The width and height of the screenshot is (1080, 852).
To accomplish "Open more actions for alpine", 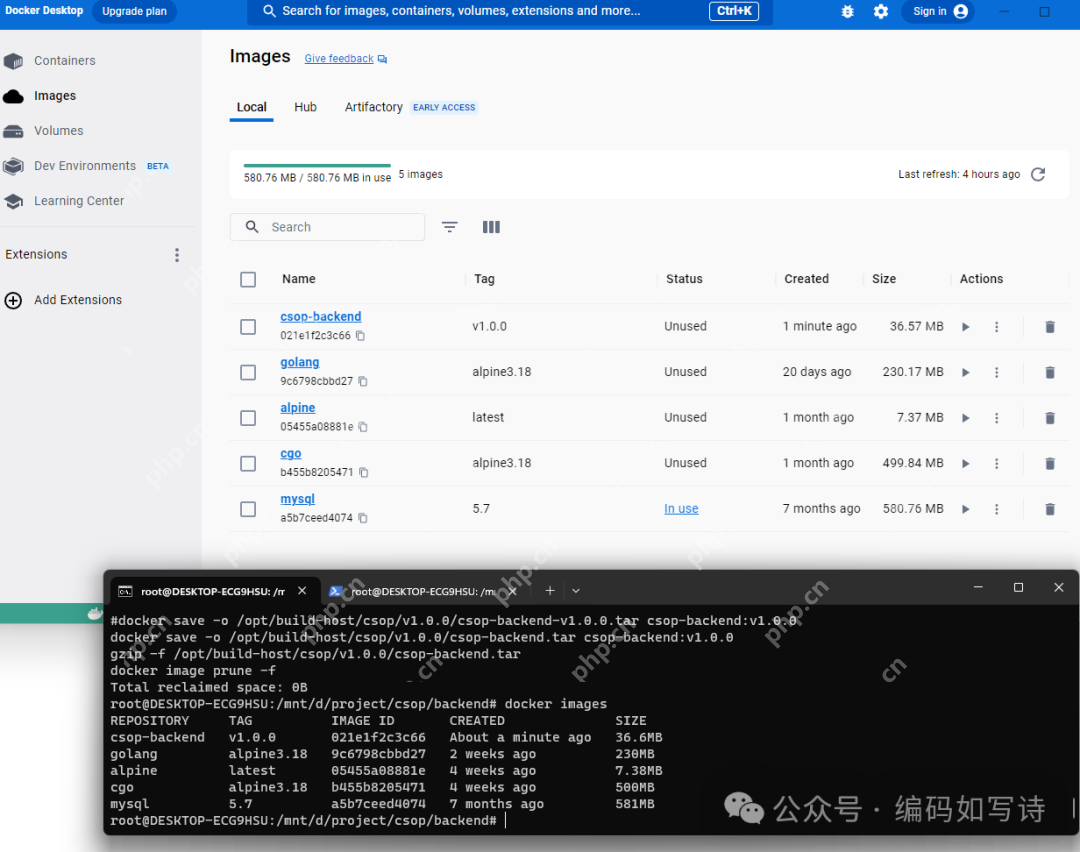I will (x=997, y=418).
